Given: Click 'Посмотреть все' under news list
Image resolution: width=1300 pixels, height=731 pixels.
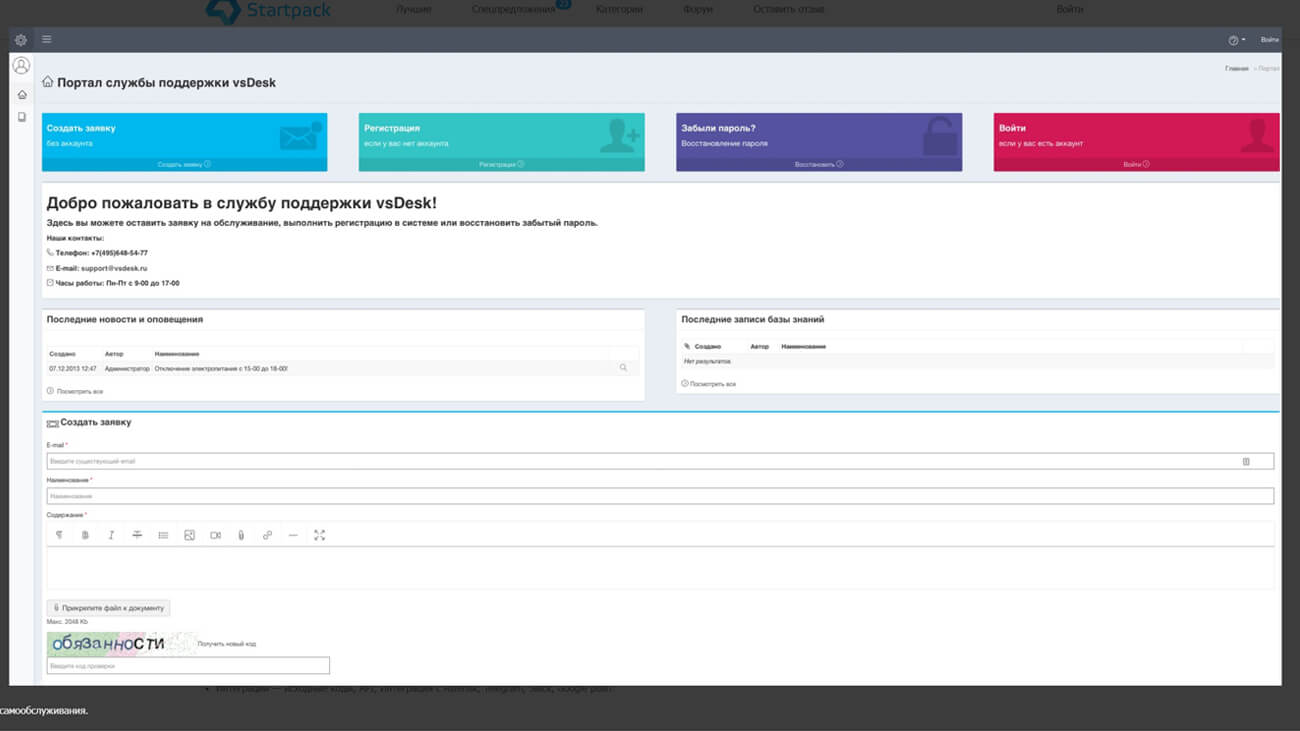Looking at the screenshot, I should click(x=79, y=391).
